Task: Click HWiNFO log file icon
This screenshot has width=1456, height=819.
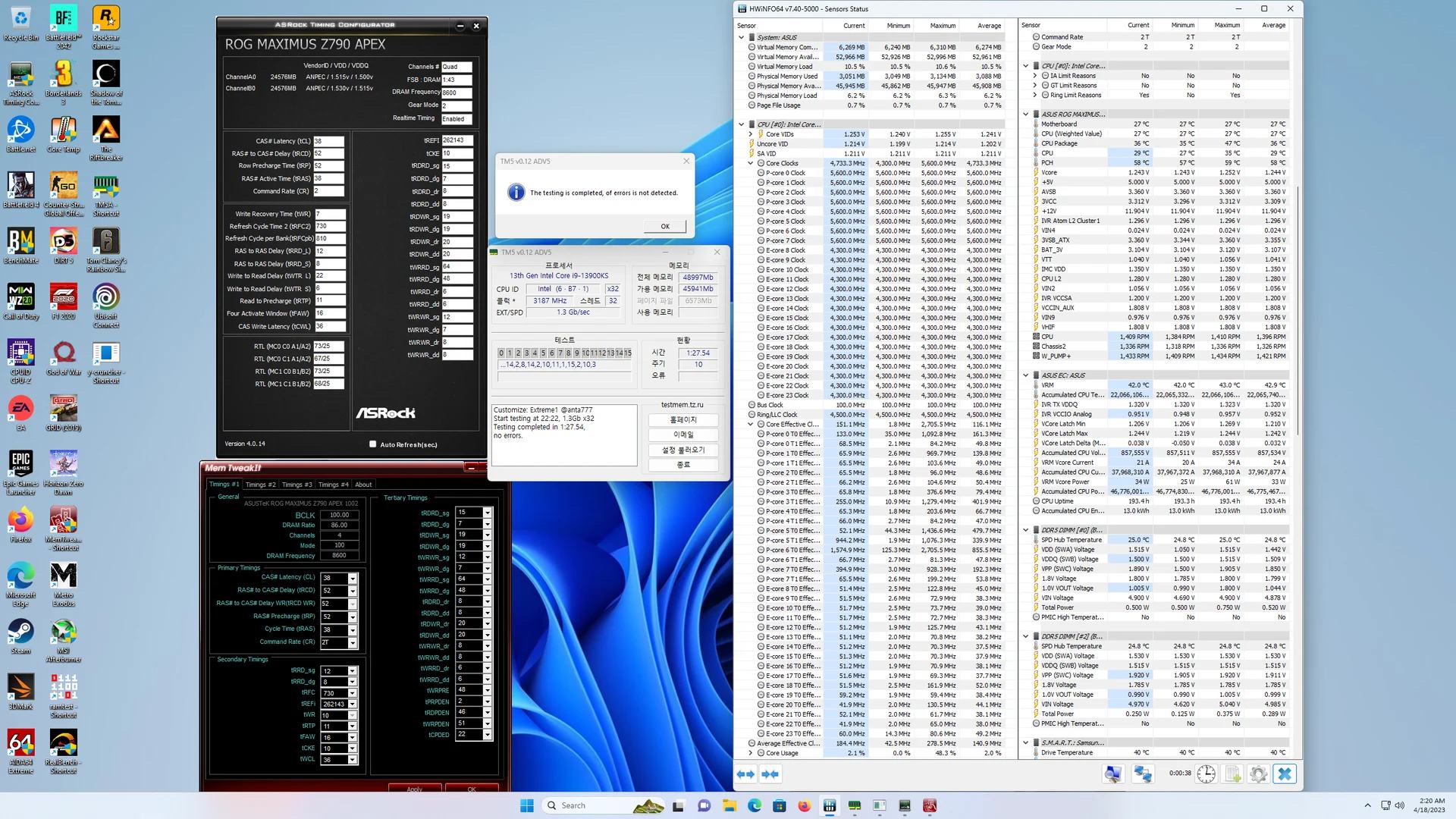Action: tap(1233, 774)
